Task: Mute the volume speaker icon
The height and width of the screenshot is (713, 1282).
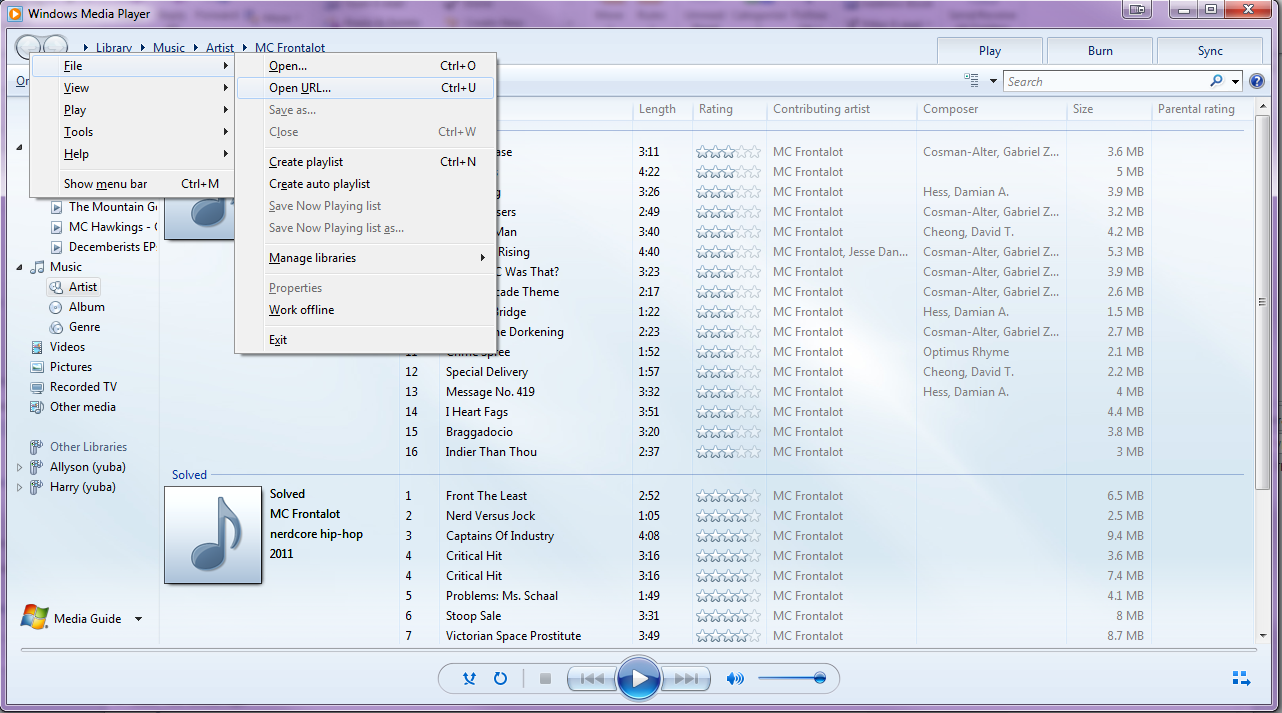Action: click(735, 679)
